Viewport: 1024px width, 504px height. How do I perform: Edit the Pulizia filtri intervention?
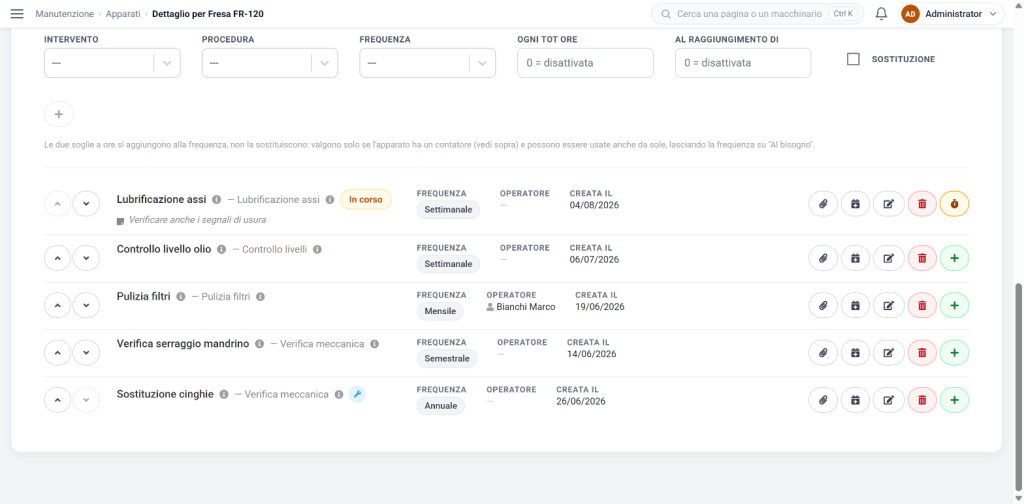click(888, 306)
